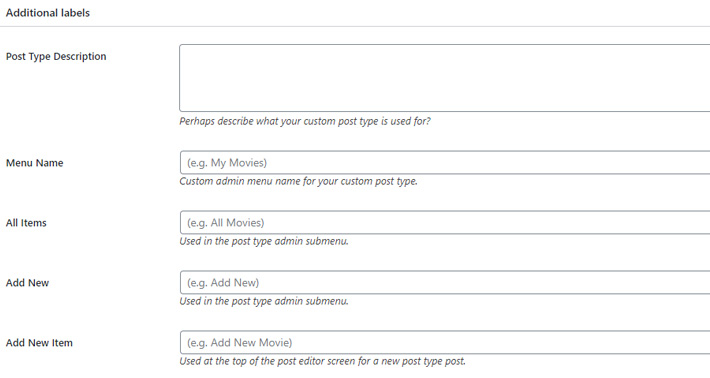Click the '(e.g. Add New Movie)' placeholder text
This screenshot has width=710, height=378.
click(x=240, y=343)
